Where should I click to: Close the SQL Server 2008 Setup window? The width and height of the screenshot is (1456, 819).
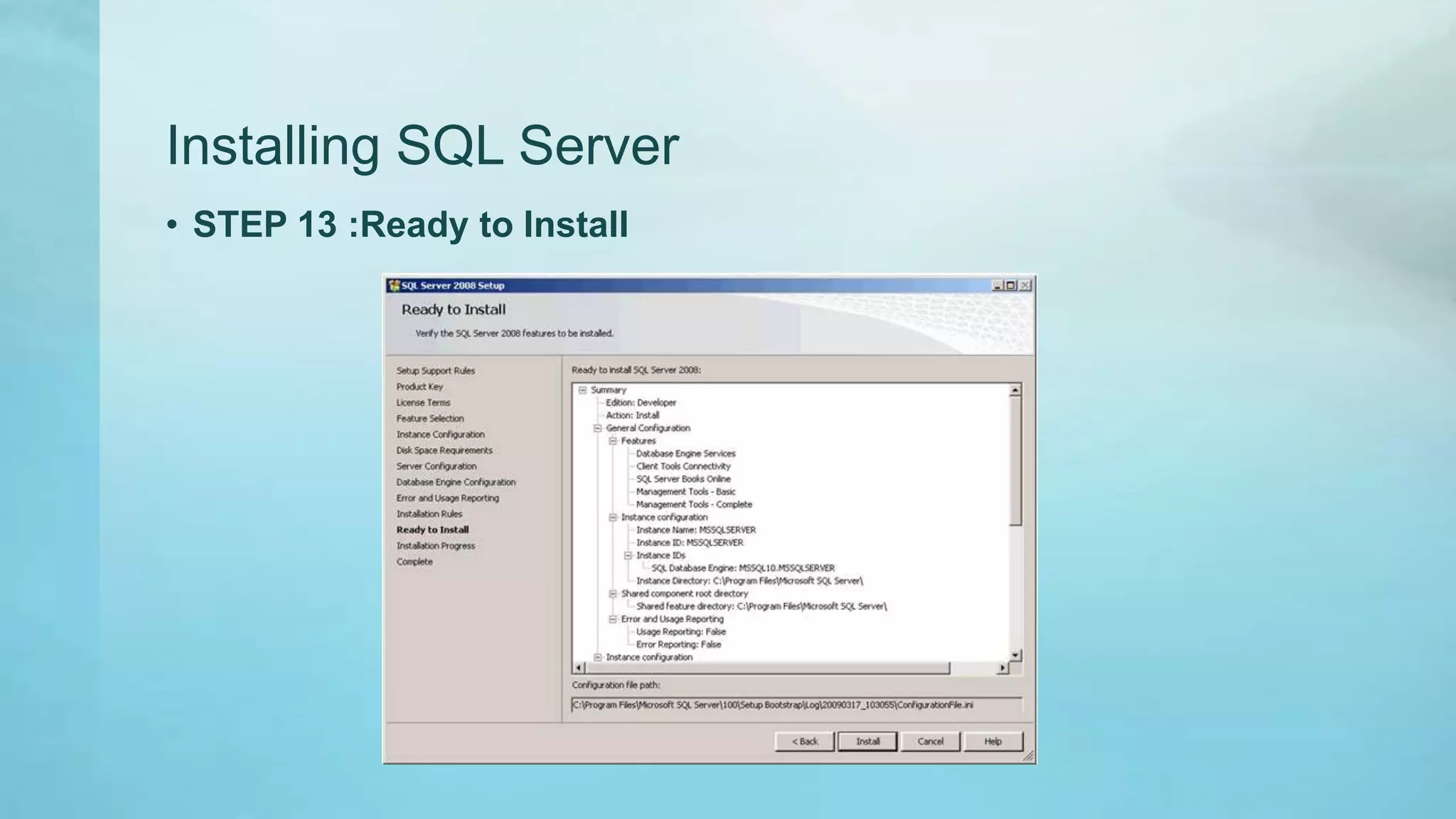pos(1025,286)
